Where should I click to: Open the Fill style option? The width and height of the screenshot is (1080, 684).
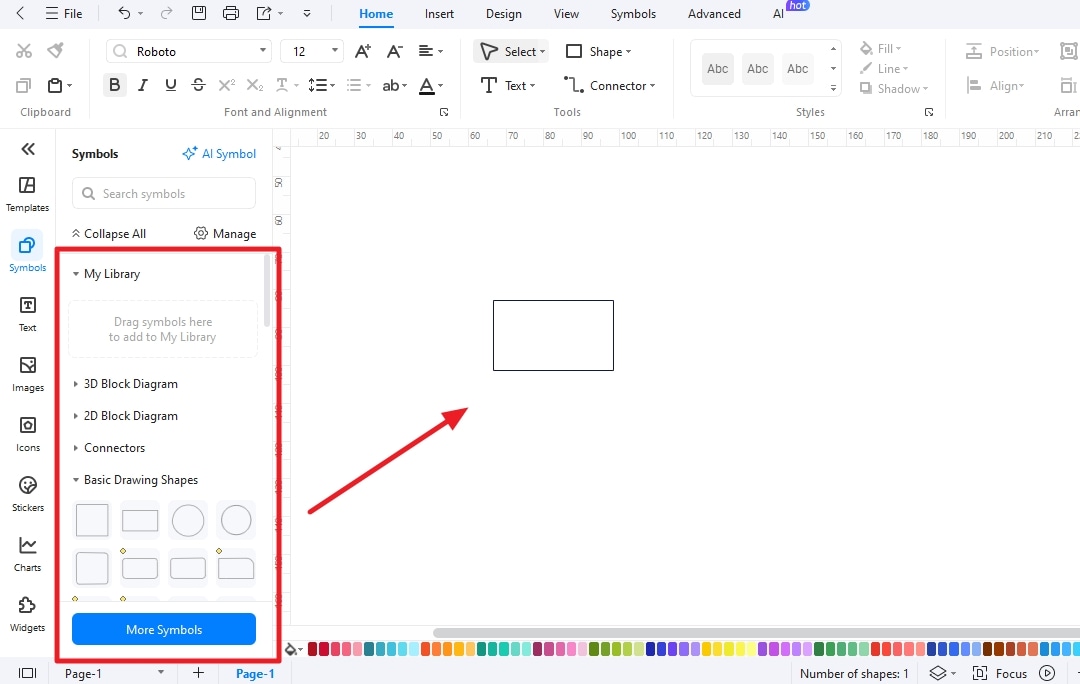point(881,49)
